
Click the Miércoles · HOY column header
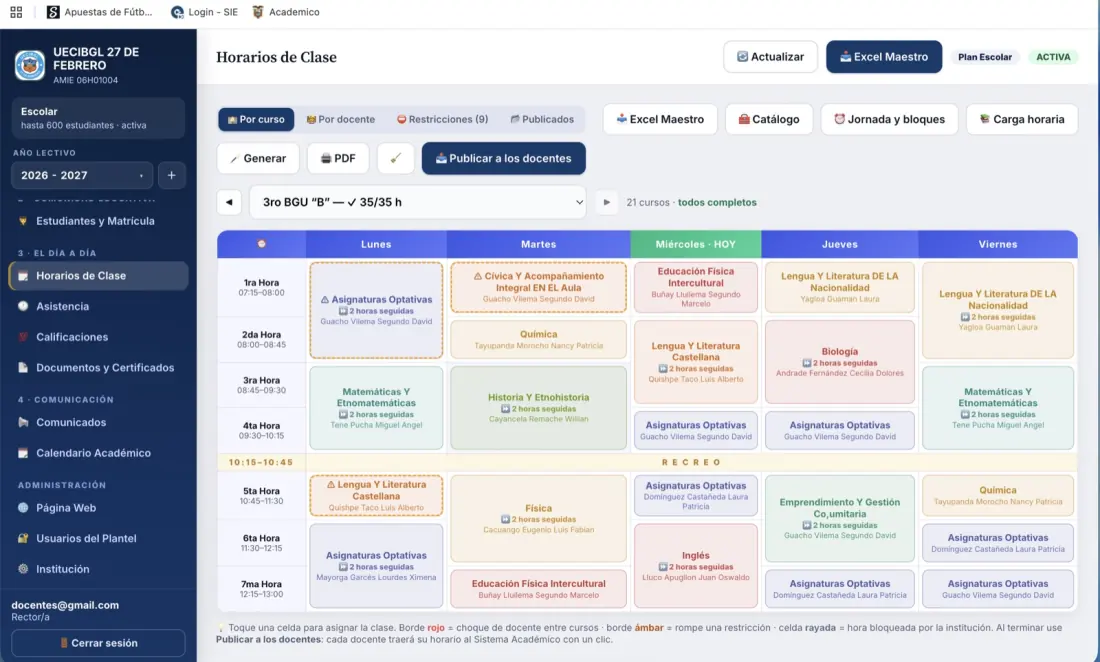696,244
